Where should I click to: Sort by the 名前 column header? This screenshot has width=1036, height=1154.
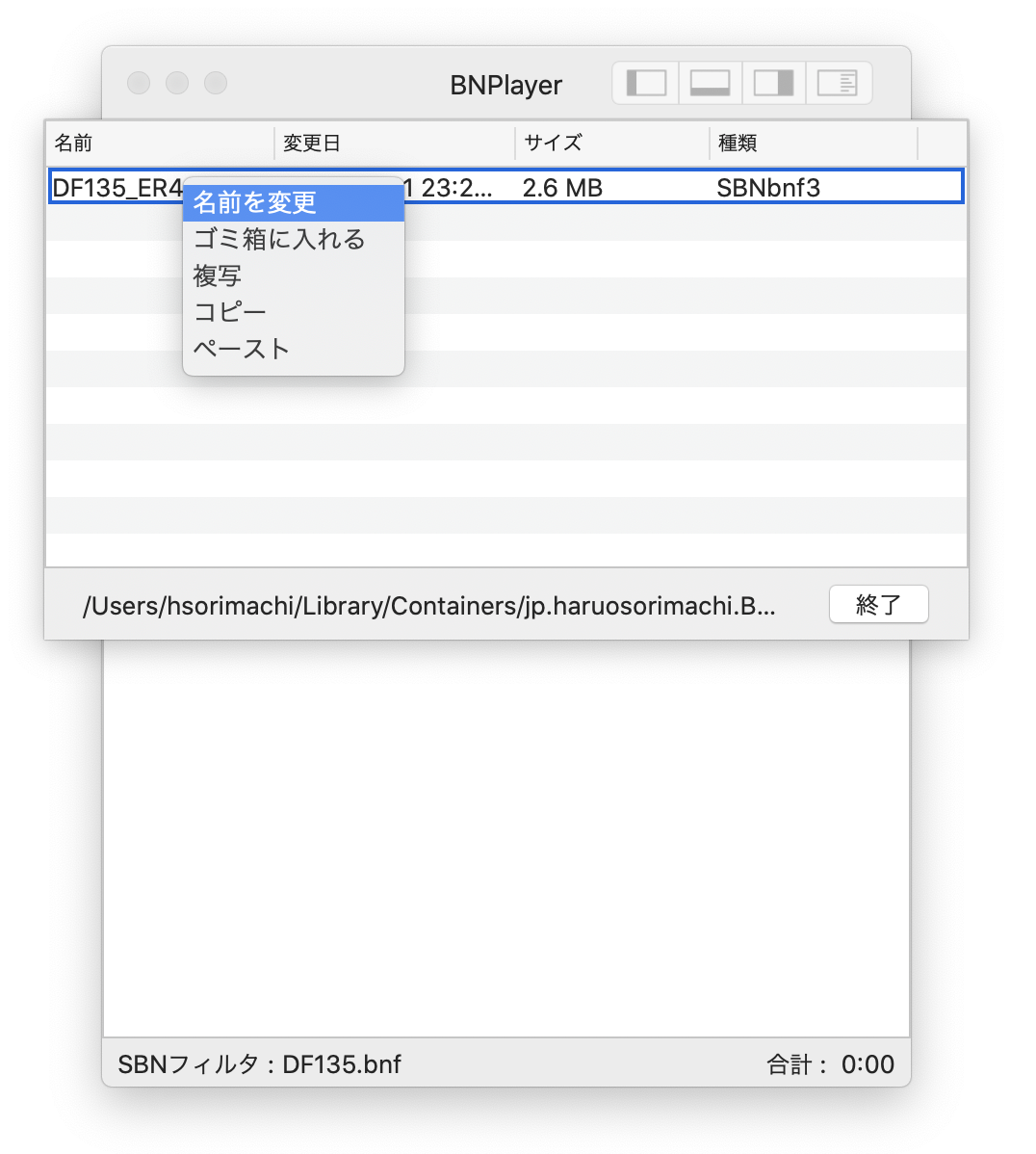pyautogui.click(x=161, y=143)
